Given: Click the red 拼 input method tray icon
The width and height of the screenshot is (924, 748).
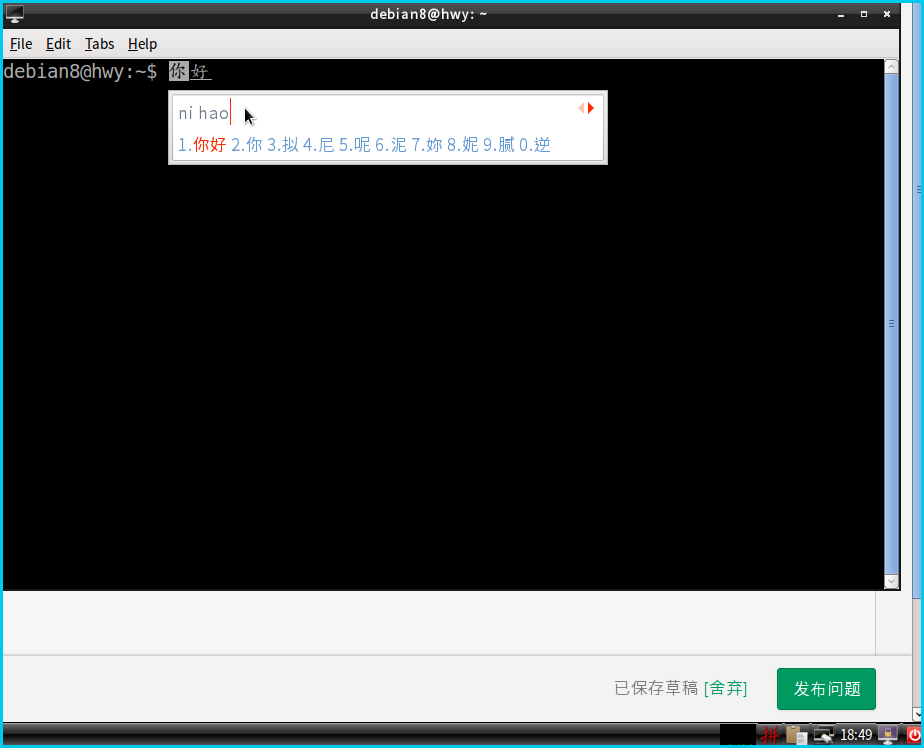Looking at the screenshot, I should (770, 735).
